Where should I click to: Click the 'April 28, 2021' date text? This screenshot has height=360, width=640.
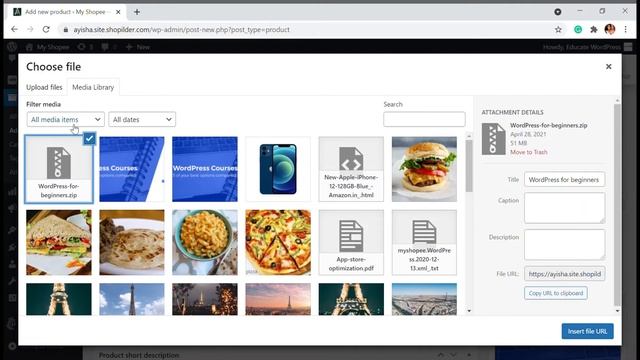click(528, 134)
